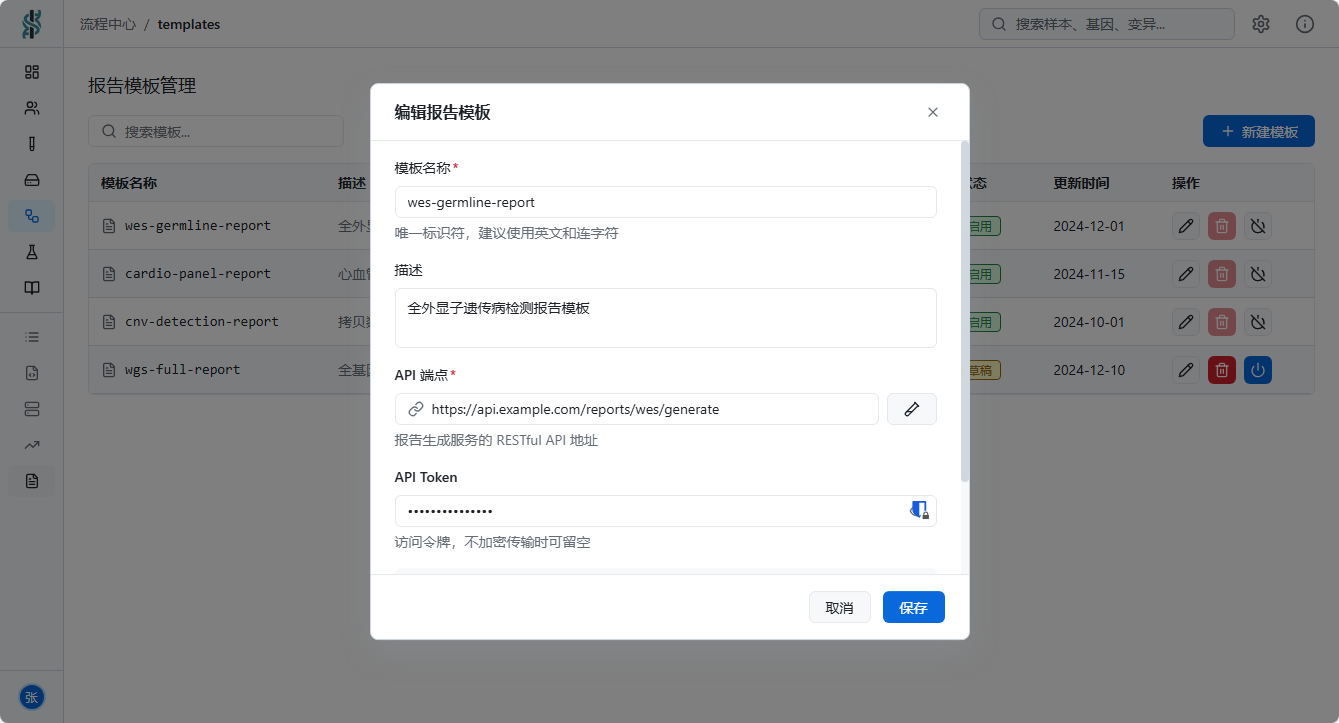Delete the wes-germline-report template
This screenshot has height=723, width=1339.
click(1222, 226)
